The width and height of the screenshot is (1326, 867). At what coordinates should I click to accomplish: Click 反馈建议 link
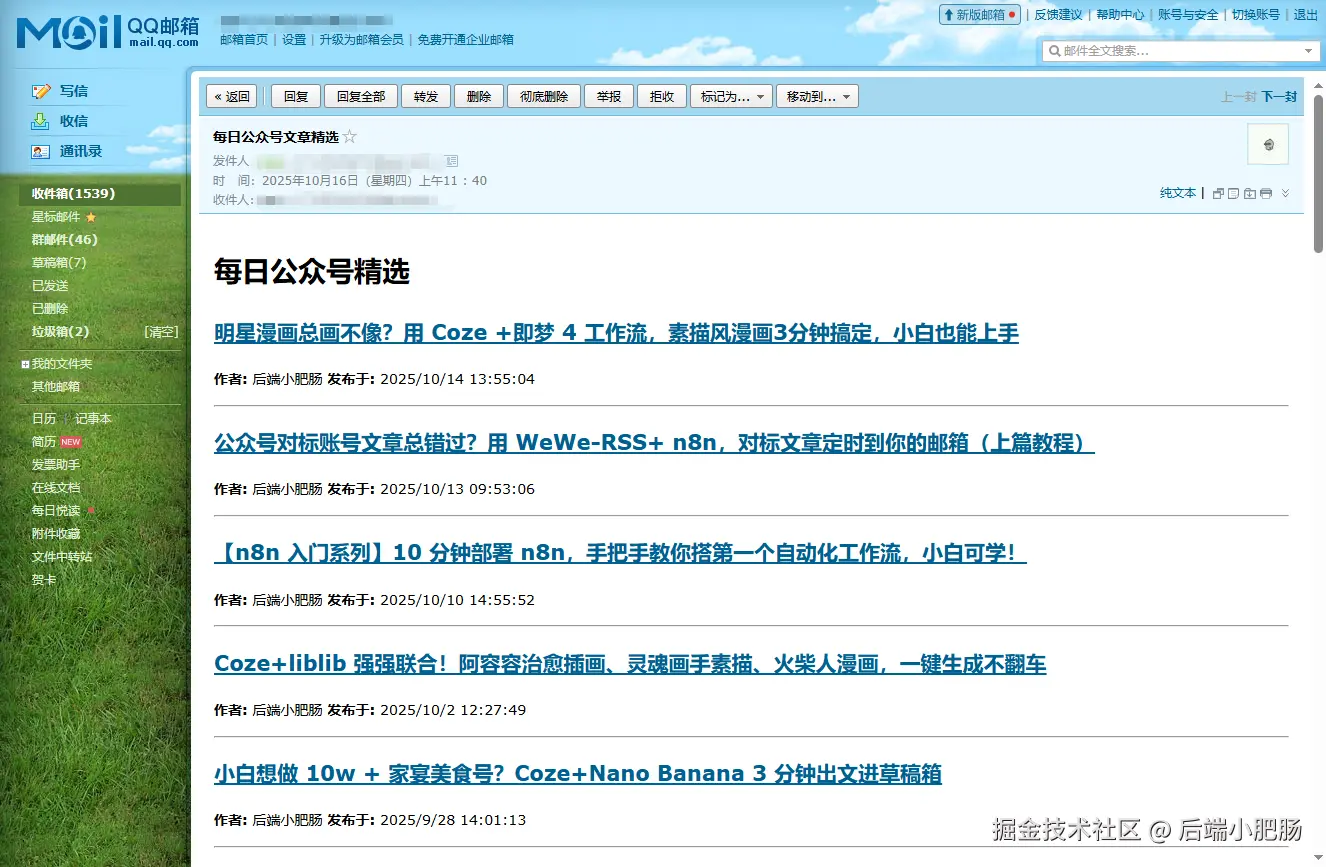pos(1058,15)
